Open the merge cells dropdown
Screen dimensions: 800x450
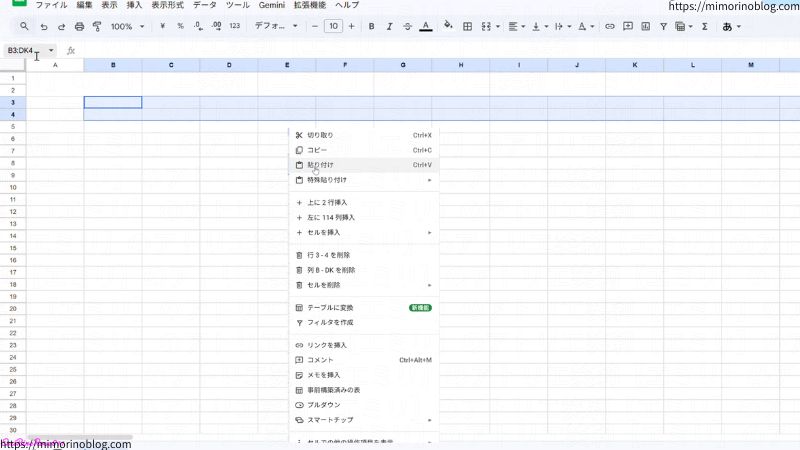click(490, 27)
